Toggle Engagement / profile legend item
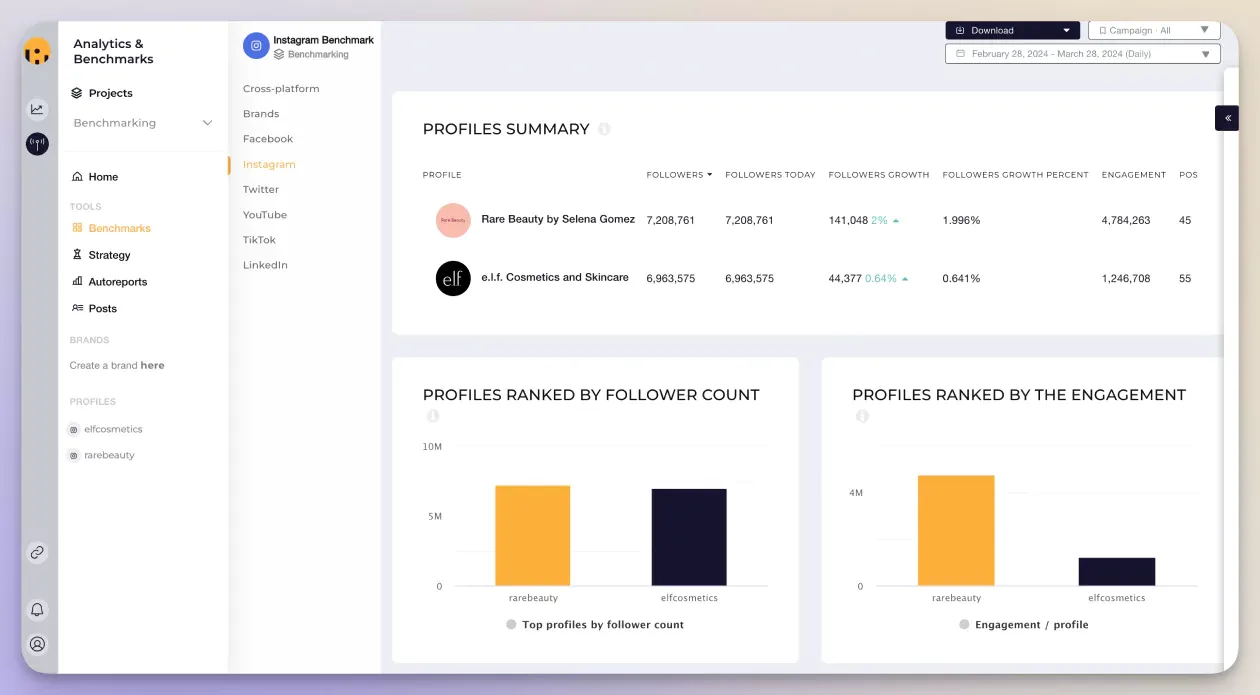This screenshot has height=695, width=1260. tap(1024, 624)
